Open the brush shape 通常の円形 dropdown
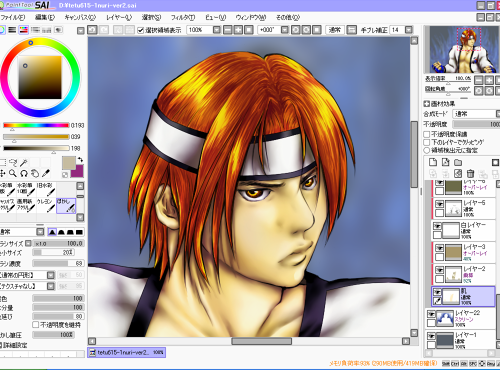The width and height of the screenshot is (500, 370). [x=50, y=275]
